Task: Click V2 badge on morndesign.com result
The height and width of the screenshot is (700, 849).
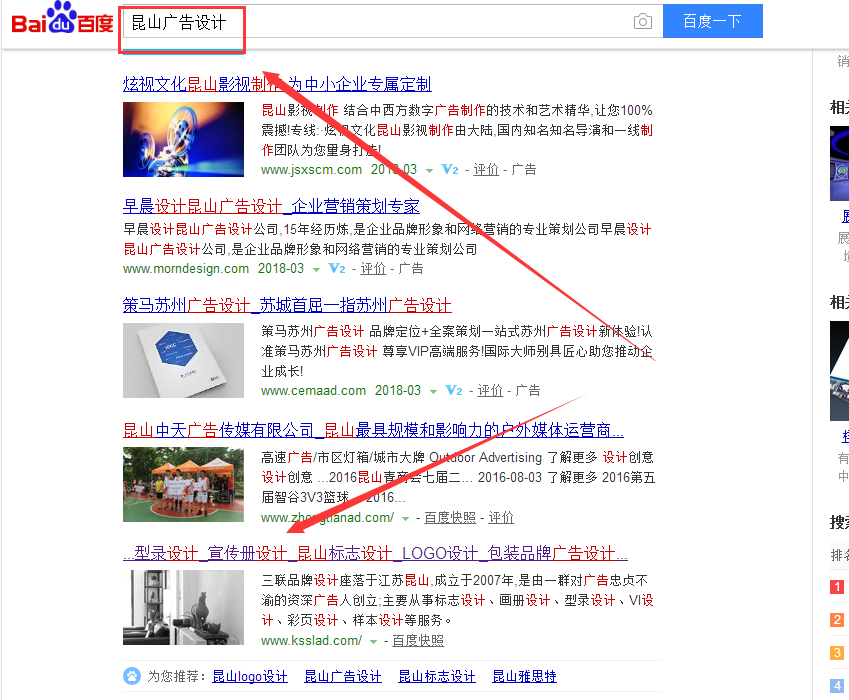Action: tap(337, 269)
